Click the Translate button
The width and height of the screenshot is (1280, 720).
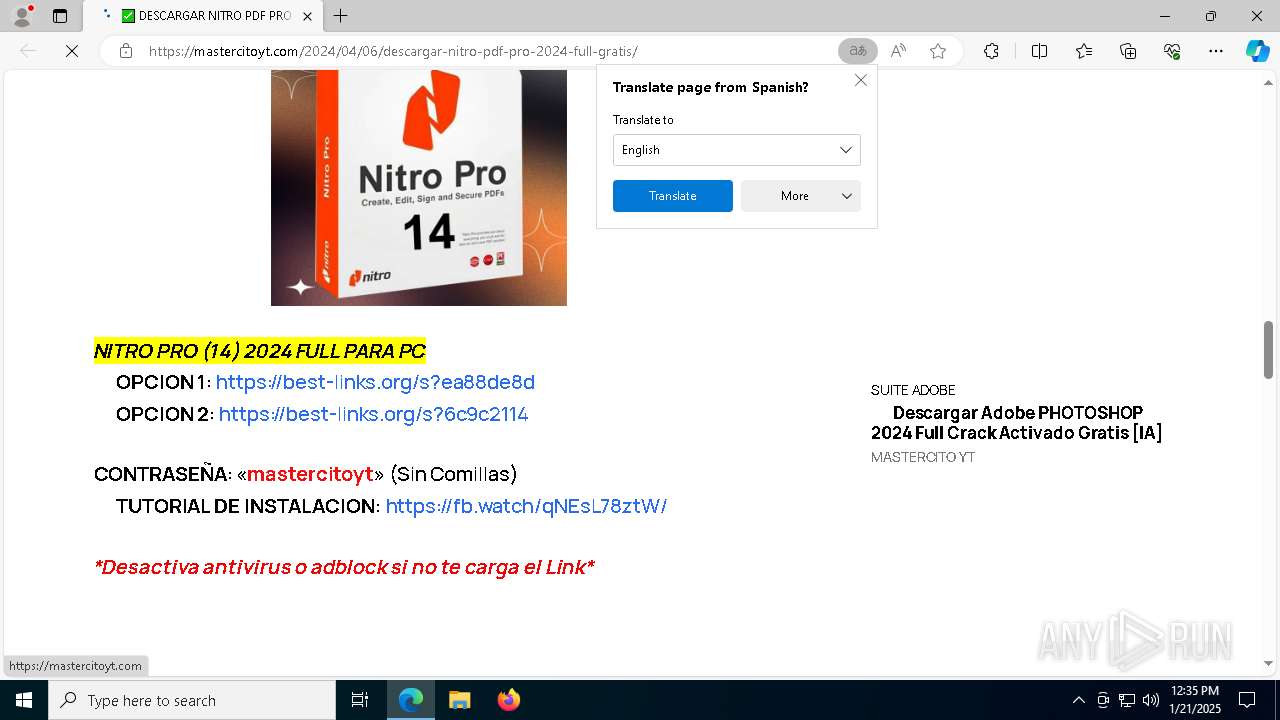672,196
